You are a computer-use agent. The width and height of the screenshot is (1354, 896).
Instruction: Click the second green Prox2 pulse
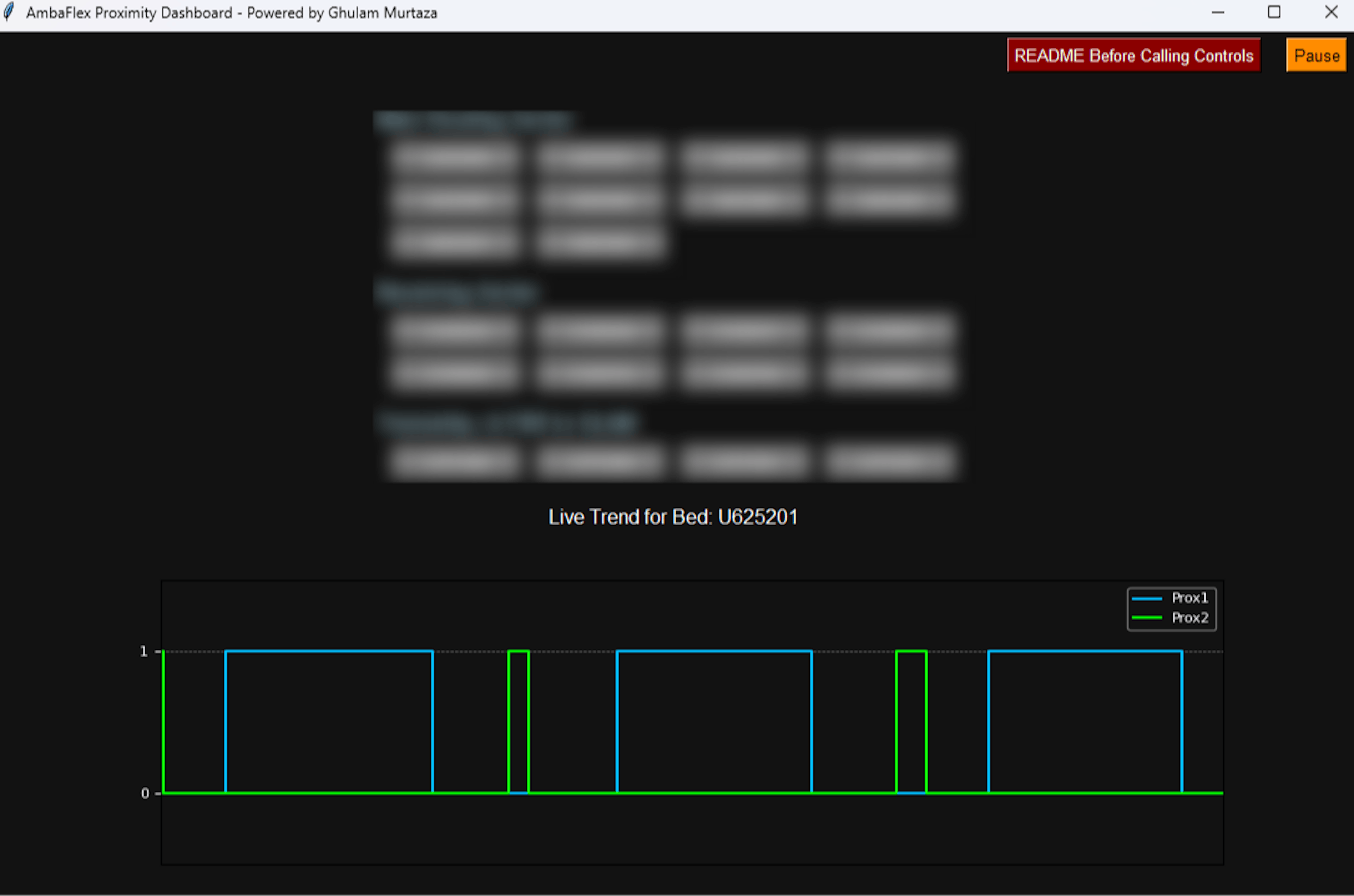click(x=911, y=651)
